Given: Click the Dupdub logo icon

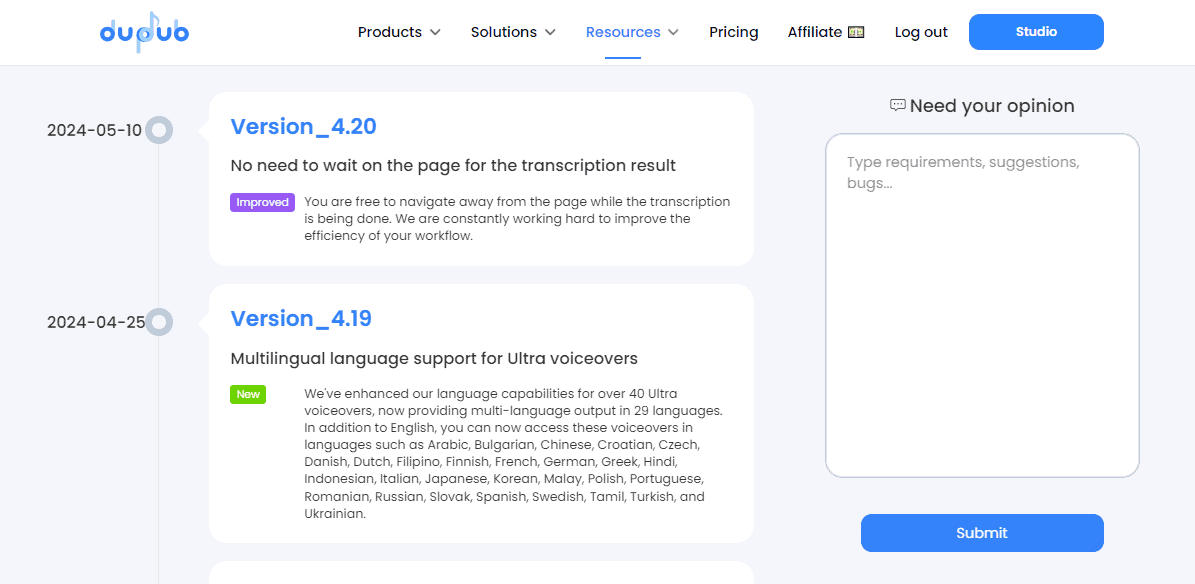Looking at the screenshot, I should click(144, 32).
